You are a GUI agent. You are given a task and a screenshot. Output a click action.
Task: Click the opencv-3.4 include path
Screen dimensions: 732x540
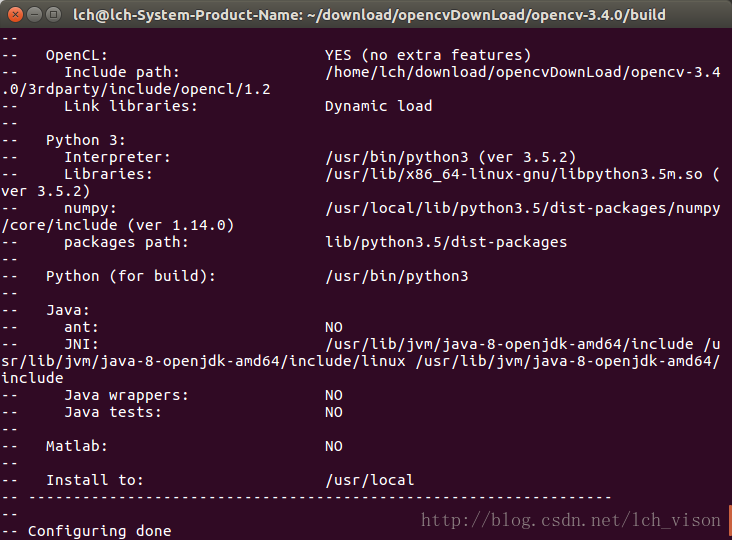click(523, 72)
